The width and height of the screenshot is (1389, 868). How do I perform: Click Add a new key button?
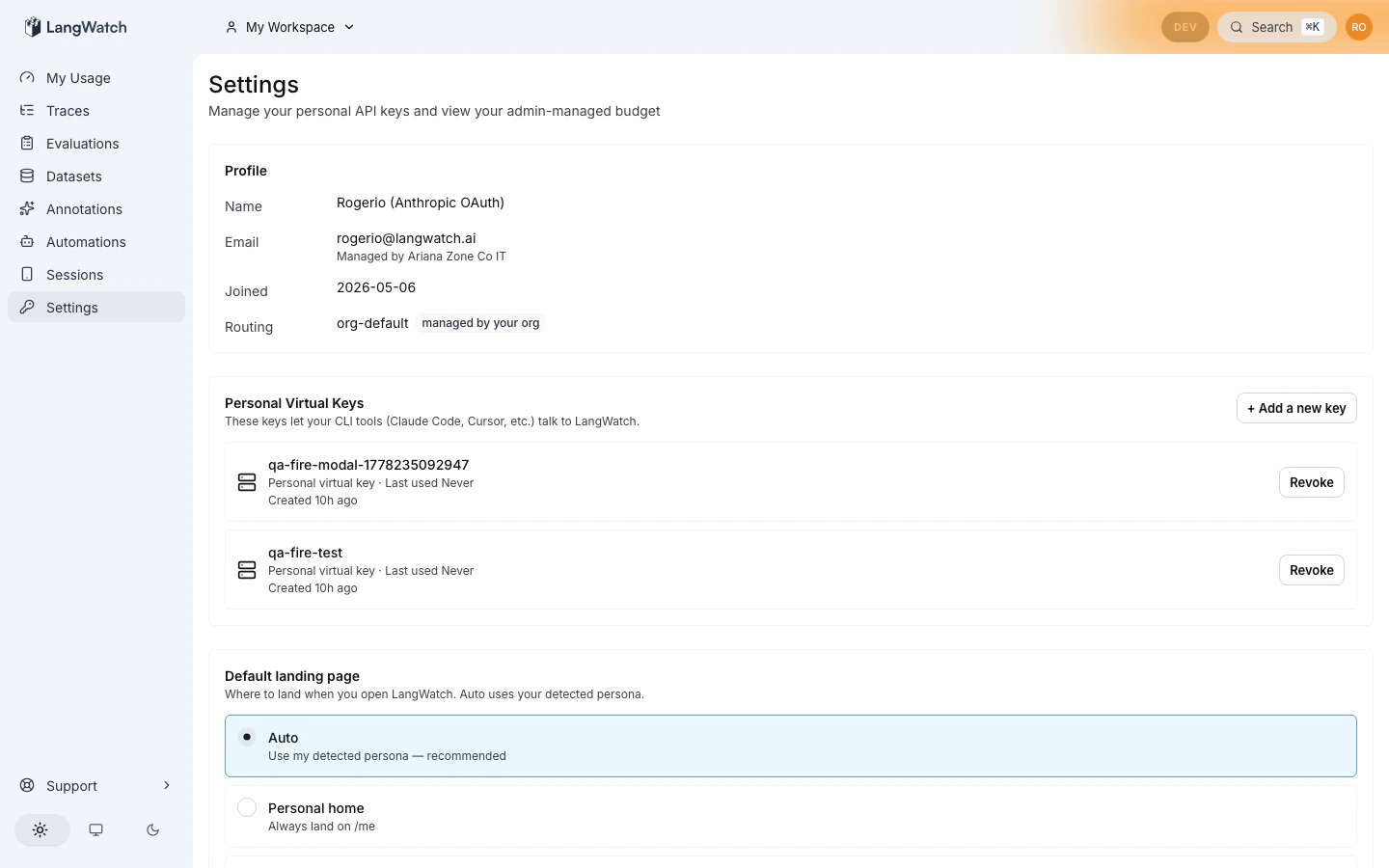1296,408
